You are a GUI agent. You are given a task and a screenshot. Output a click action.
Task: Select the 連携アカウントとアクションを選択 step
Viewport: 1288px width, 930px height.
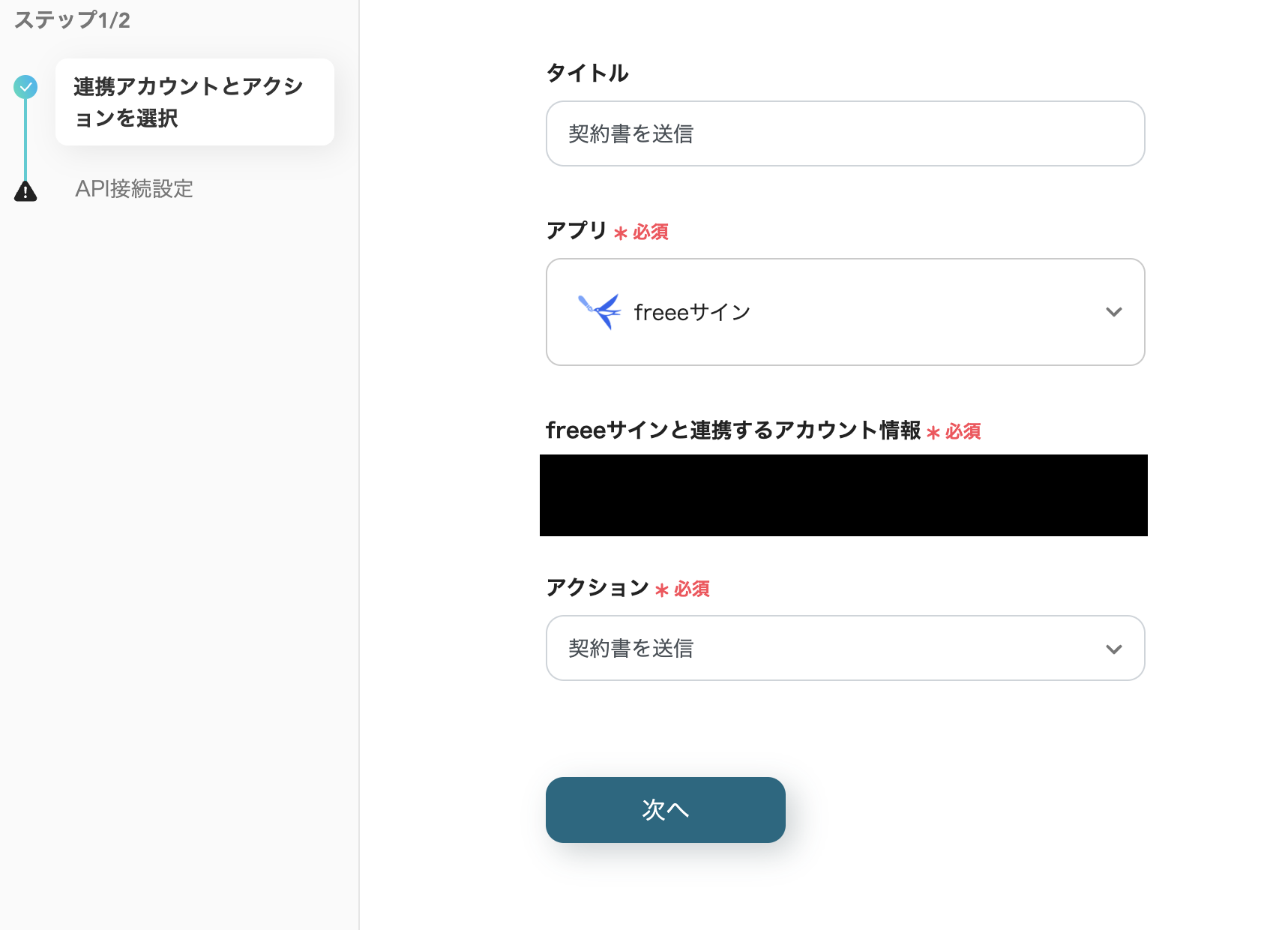click(x=193, y=102)
